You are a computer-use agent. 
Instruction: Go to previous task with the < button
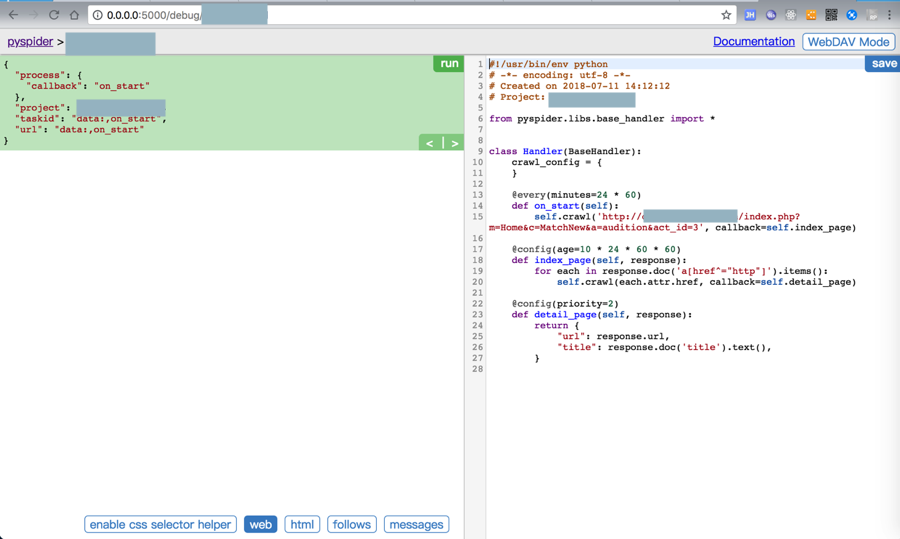pos(430,143)
